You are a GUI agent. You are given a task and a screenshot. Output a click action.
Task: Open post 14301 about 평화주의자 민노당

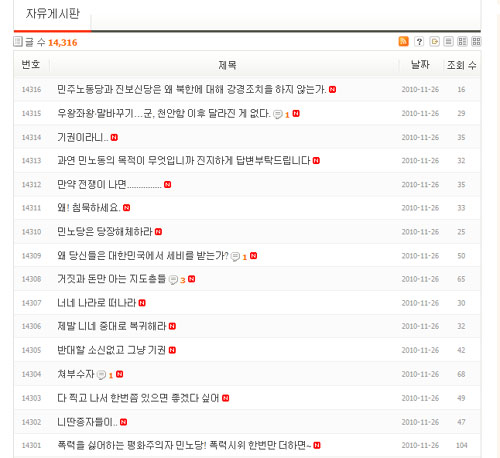click(184, 445)
